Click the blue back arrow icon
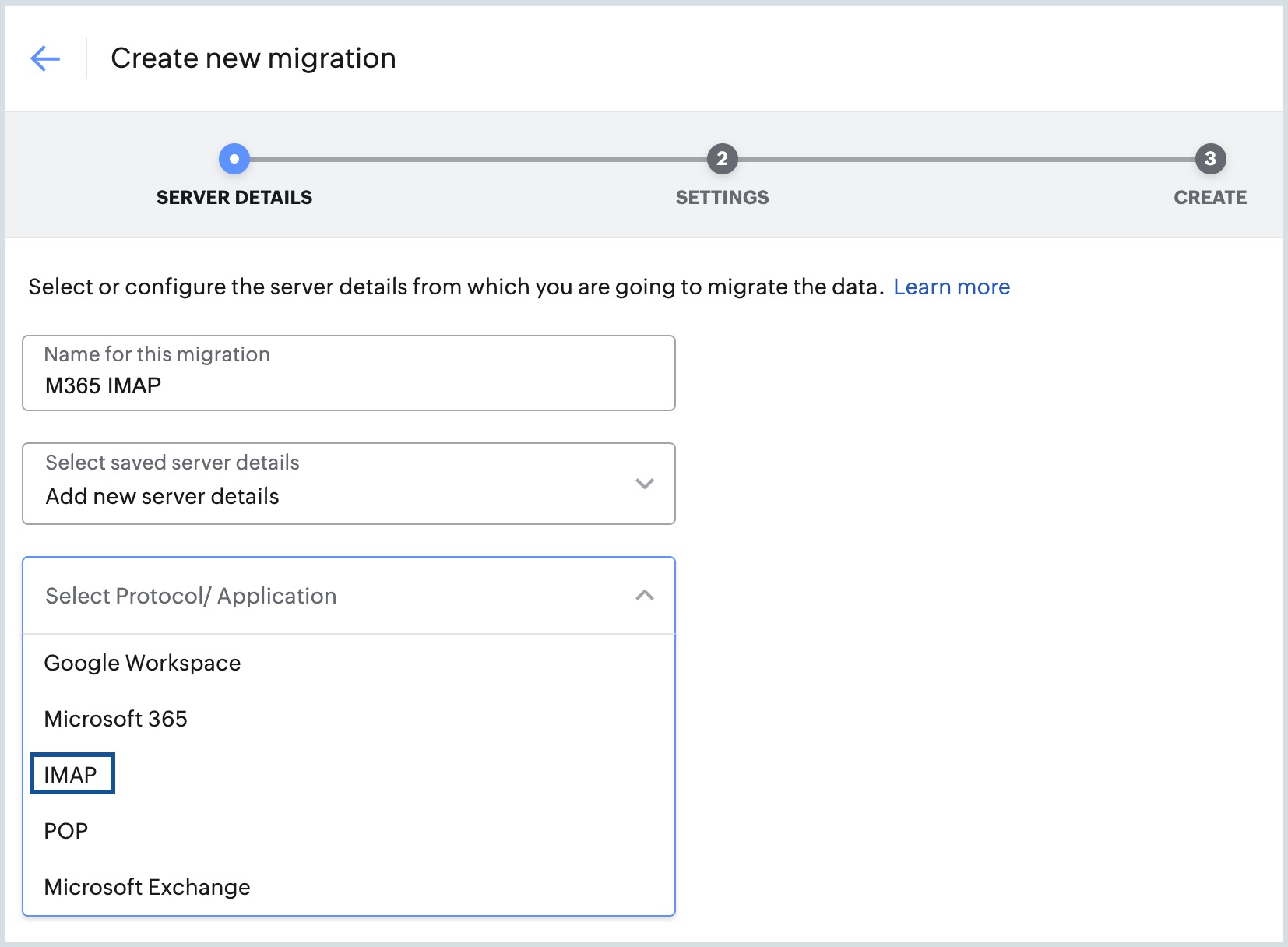This screenshot has height=947, width=1288. coord(46,57)
